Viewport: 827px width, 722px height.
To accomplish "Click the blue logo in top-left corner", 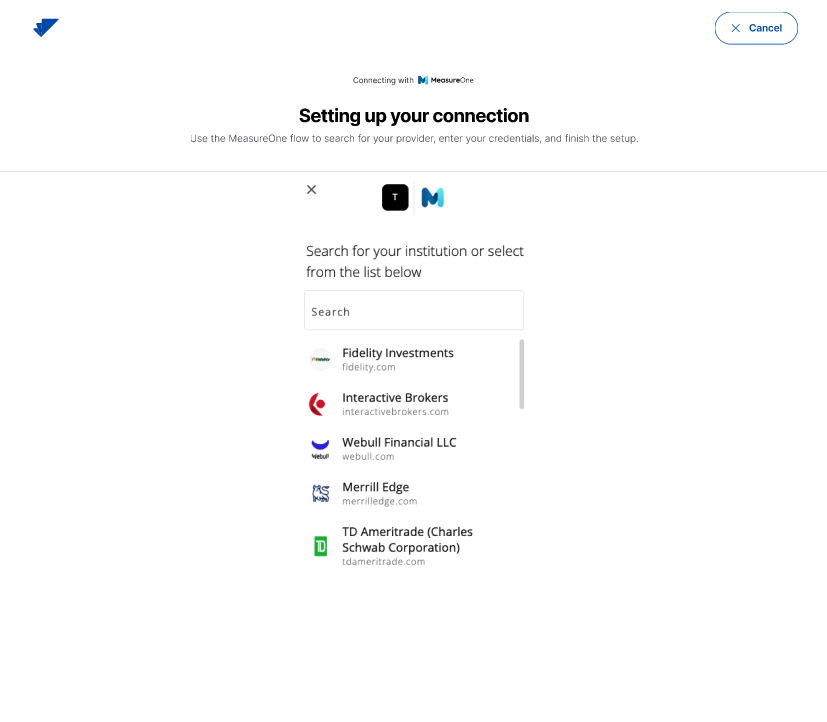I will pos(46,27).
